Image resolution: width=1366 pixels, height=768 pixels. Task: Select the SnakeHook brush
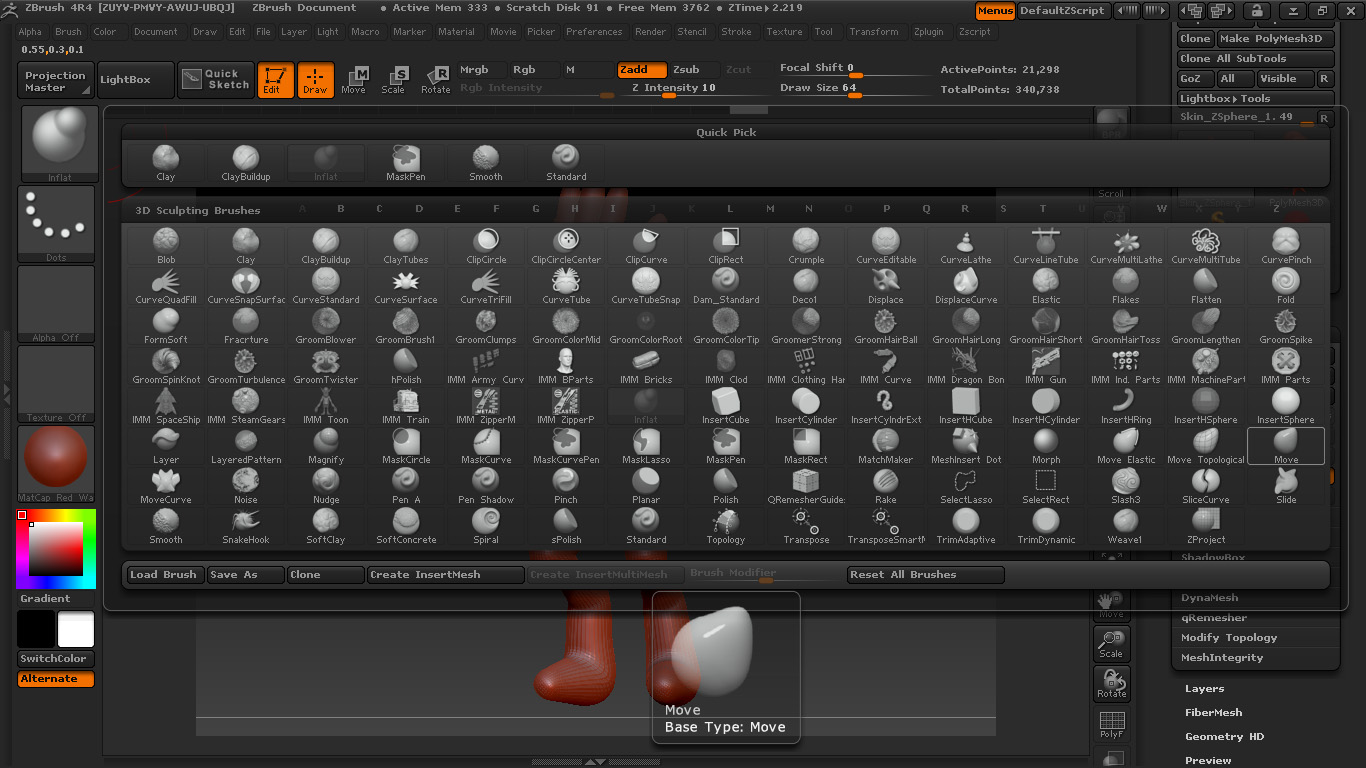[x=246, y=526]
